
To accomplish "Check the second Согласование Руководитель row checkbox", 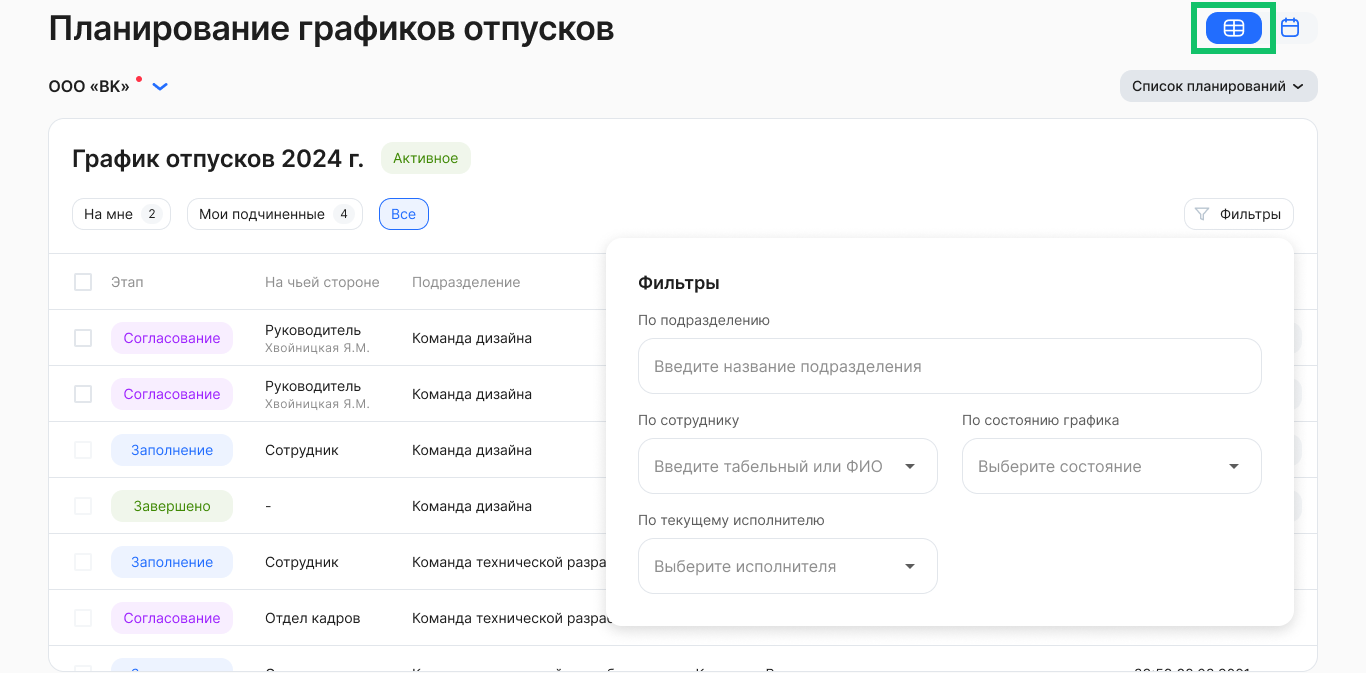I will [83, 394].
